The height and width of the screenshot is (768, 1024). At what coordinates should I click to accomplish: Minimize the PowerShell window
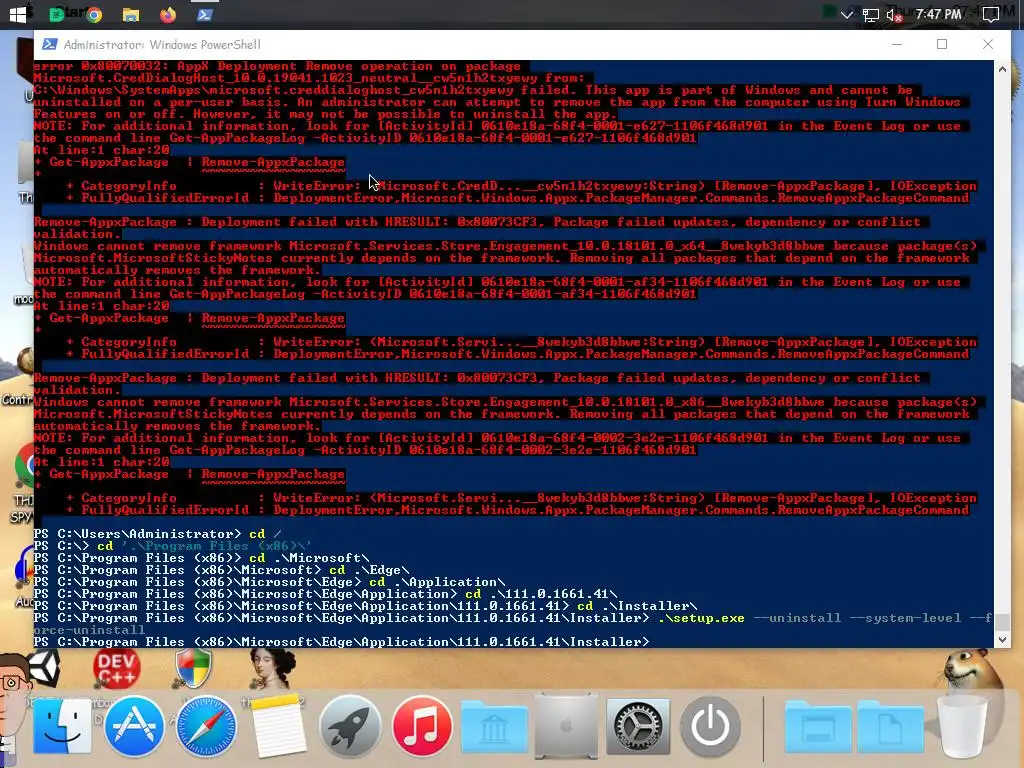click(897, 44)
